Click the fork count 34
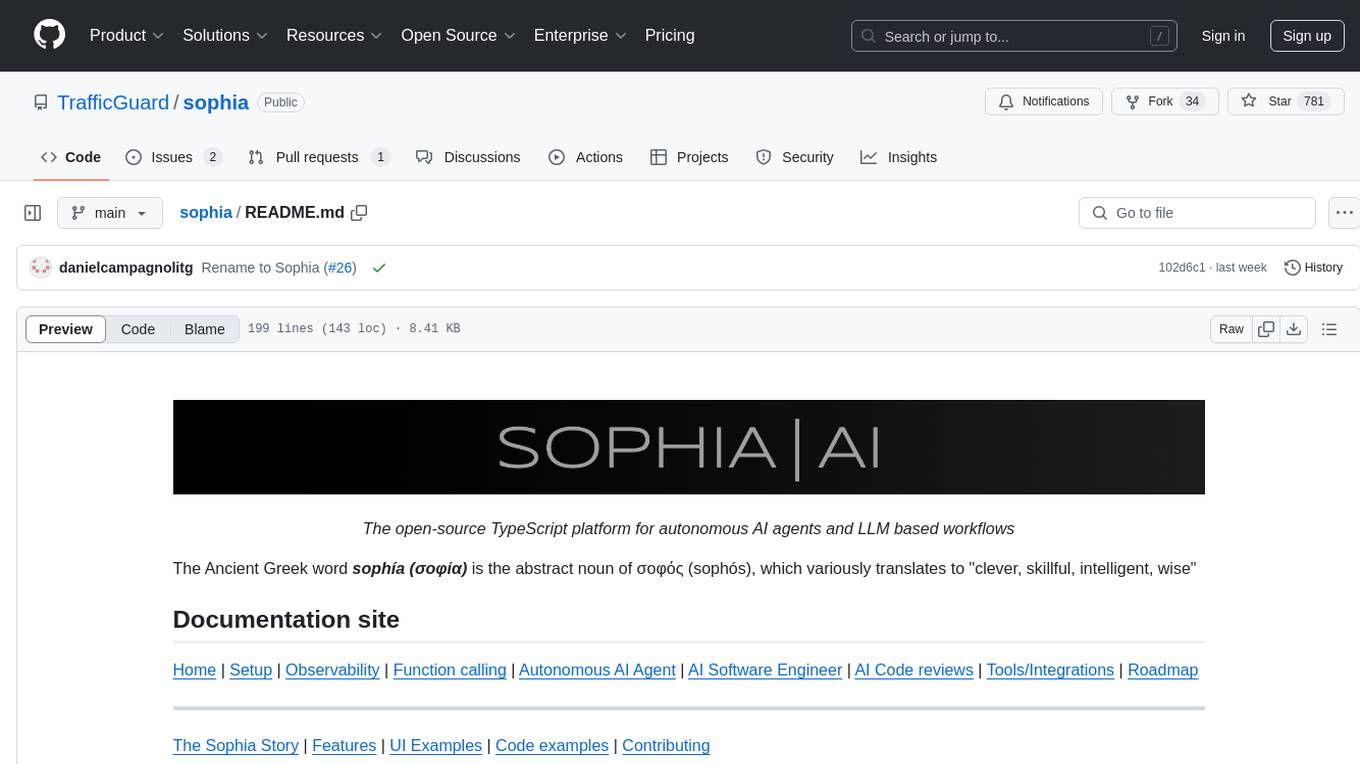The image size is (1360, 764). click(1192, 102)
